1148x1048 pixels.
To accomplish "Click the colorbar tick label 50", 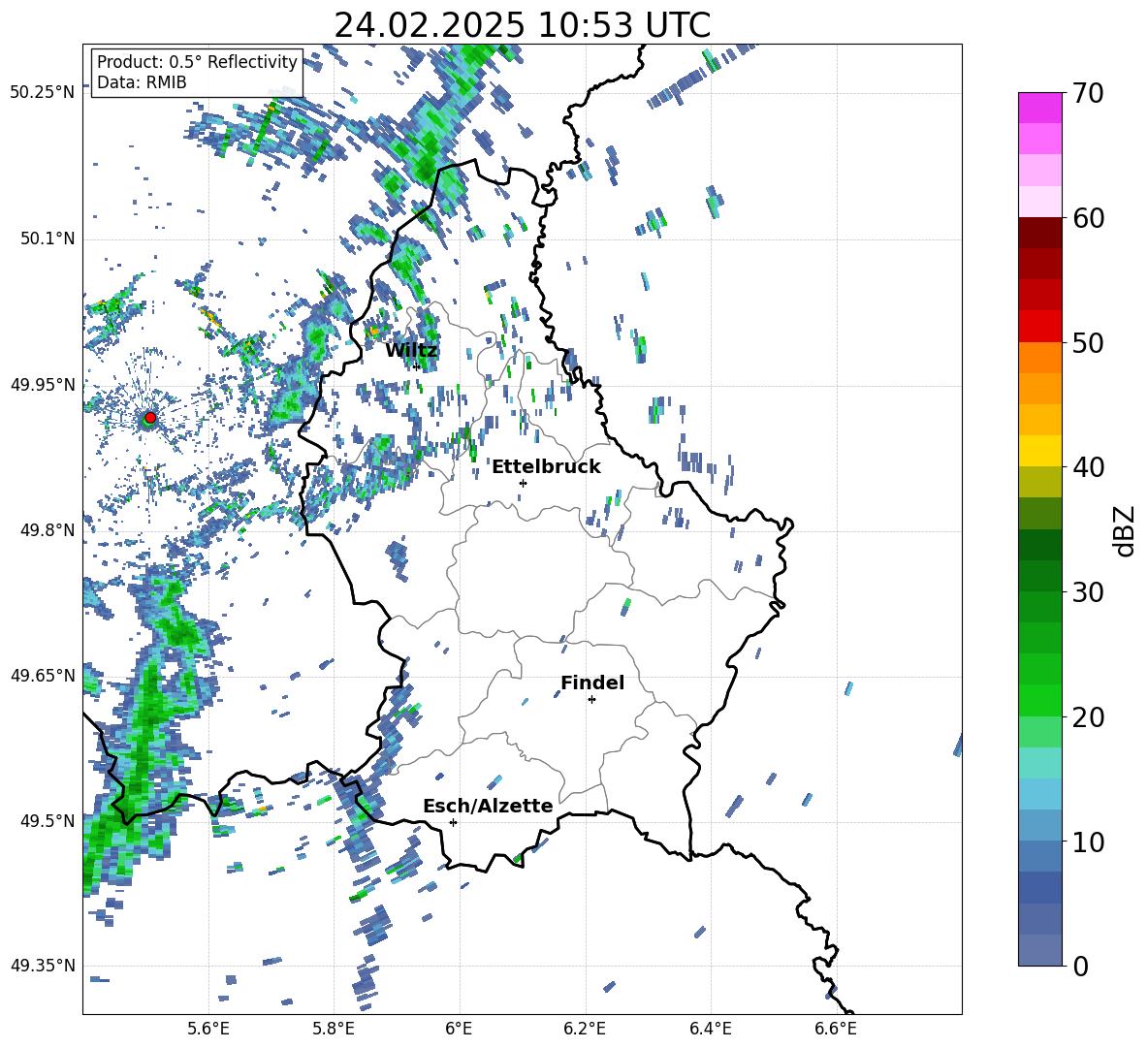I will click(x=1088, y=342).
